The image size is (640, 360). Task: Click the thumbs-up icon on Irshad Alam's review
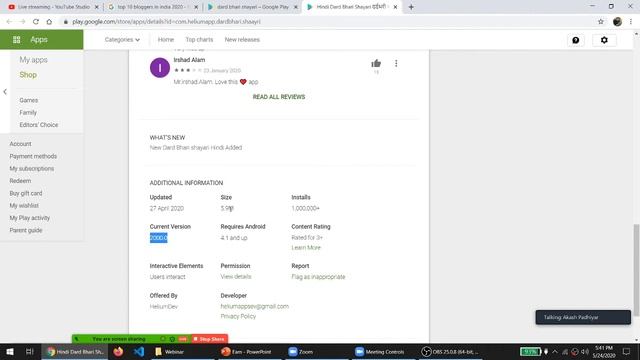pos(376,63)
